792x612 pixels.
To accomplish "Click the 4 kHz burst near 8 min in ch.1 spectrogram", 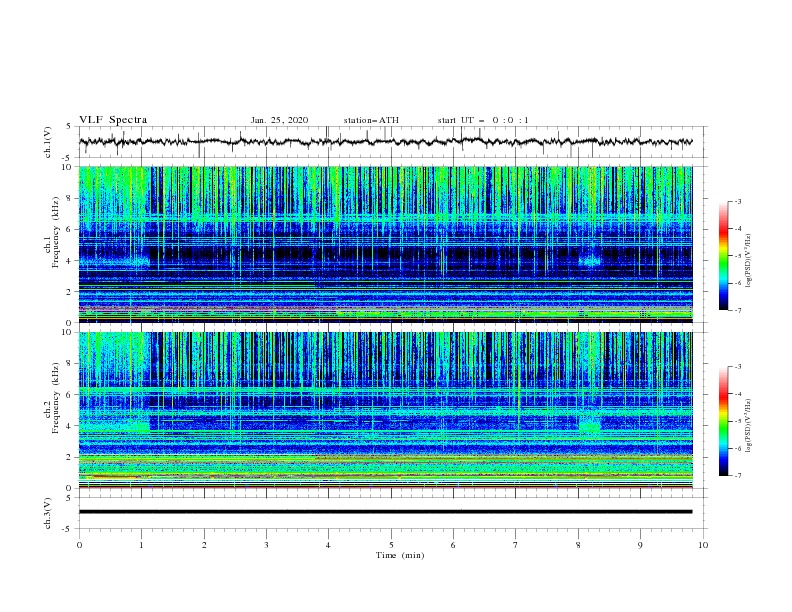I will [x=590, y=261].
